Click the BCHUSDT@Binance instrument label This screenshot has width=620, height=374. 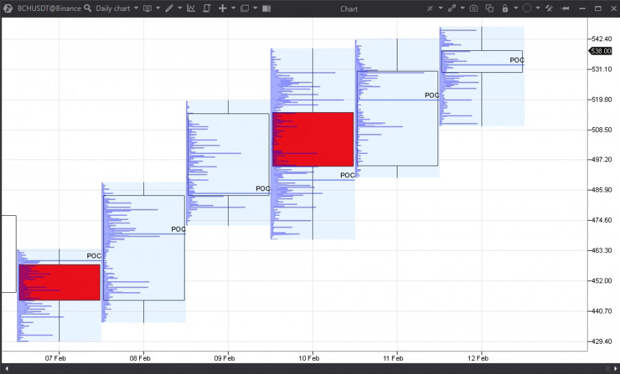coord(49,8)
